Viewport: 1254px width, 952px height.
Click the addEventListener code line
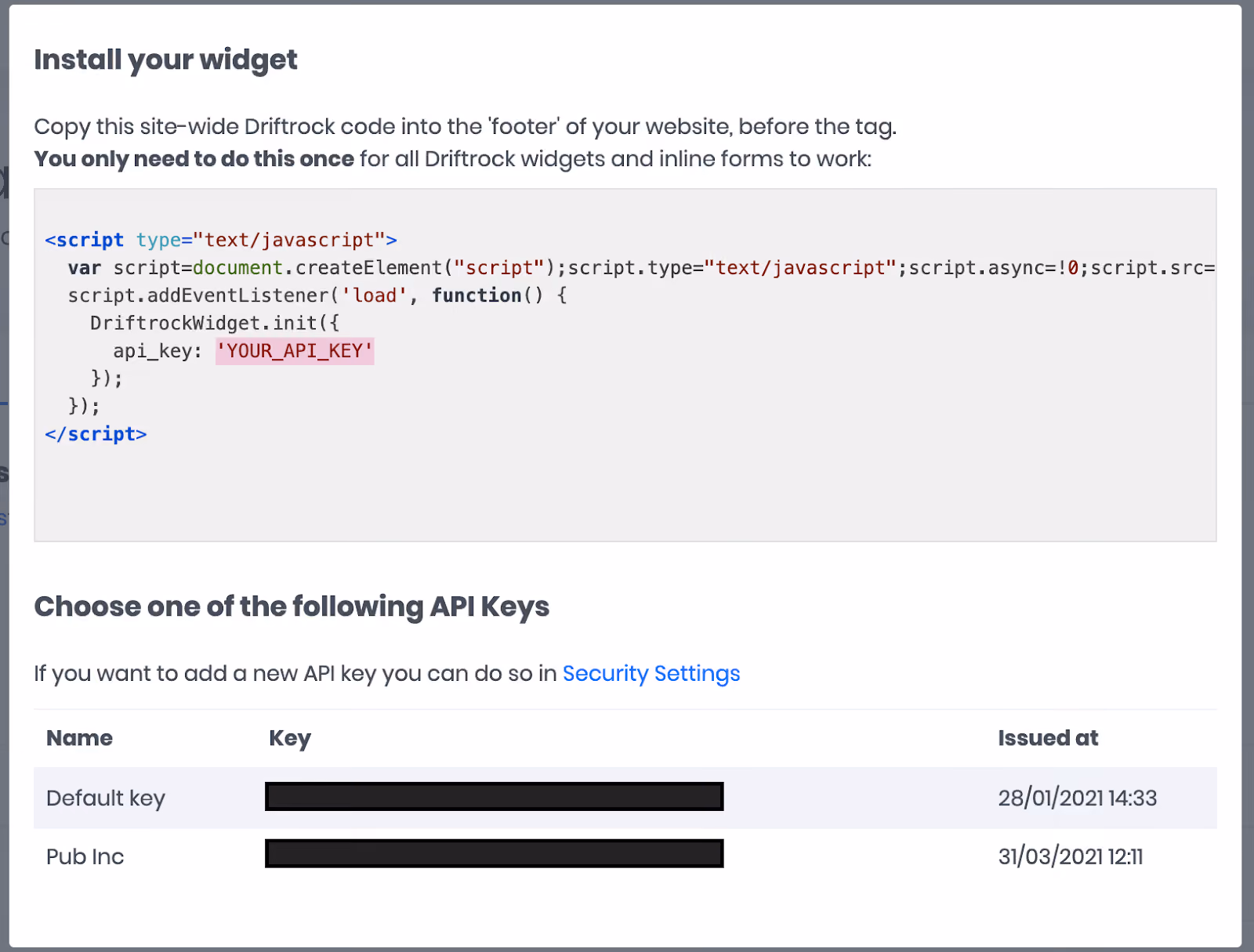(317, 295)
